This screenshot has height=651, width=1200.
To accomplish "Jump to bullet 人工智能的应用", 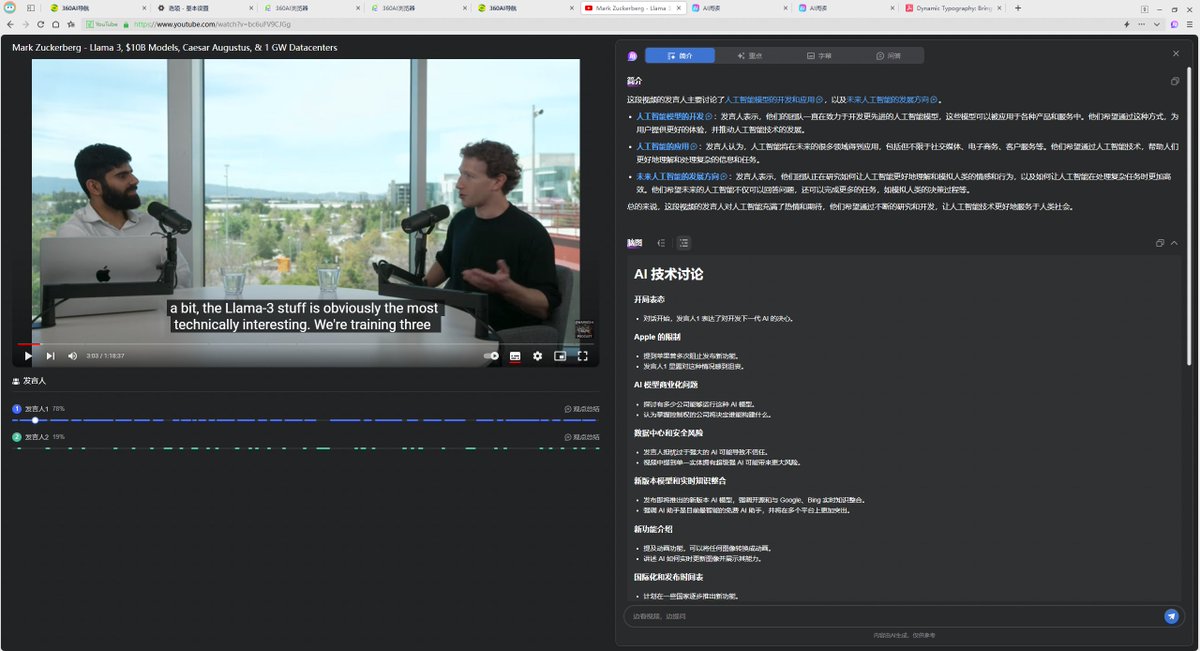I will click(x=665, y=146).
